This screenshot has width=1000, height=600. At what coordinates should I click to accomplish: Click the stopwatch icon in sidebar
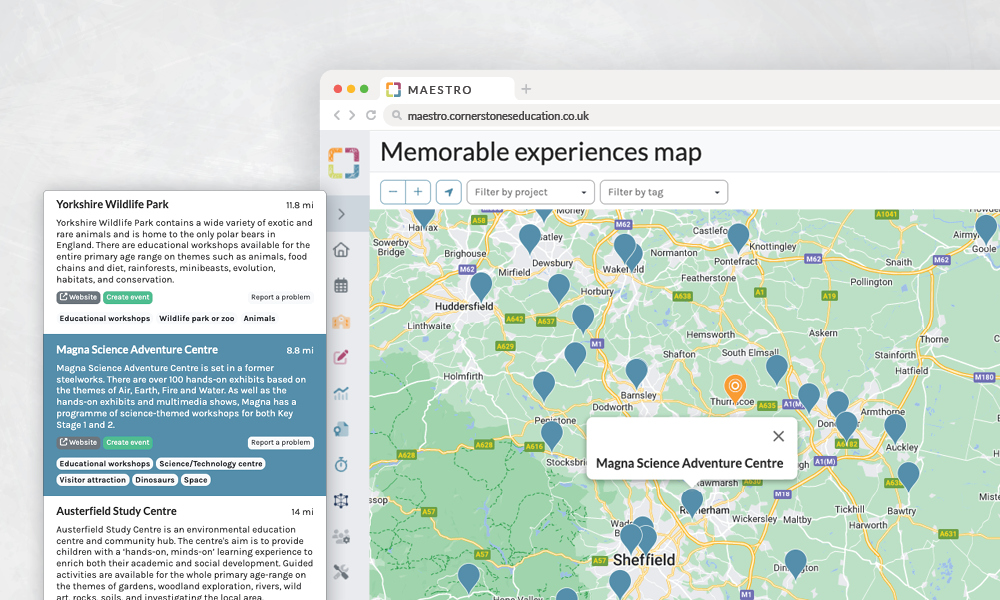(342, 464)
